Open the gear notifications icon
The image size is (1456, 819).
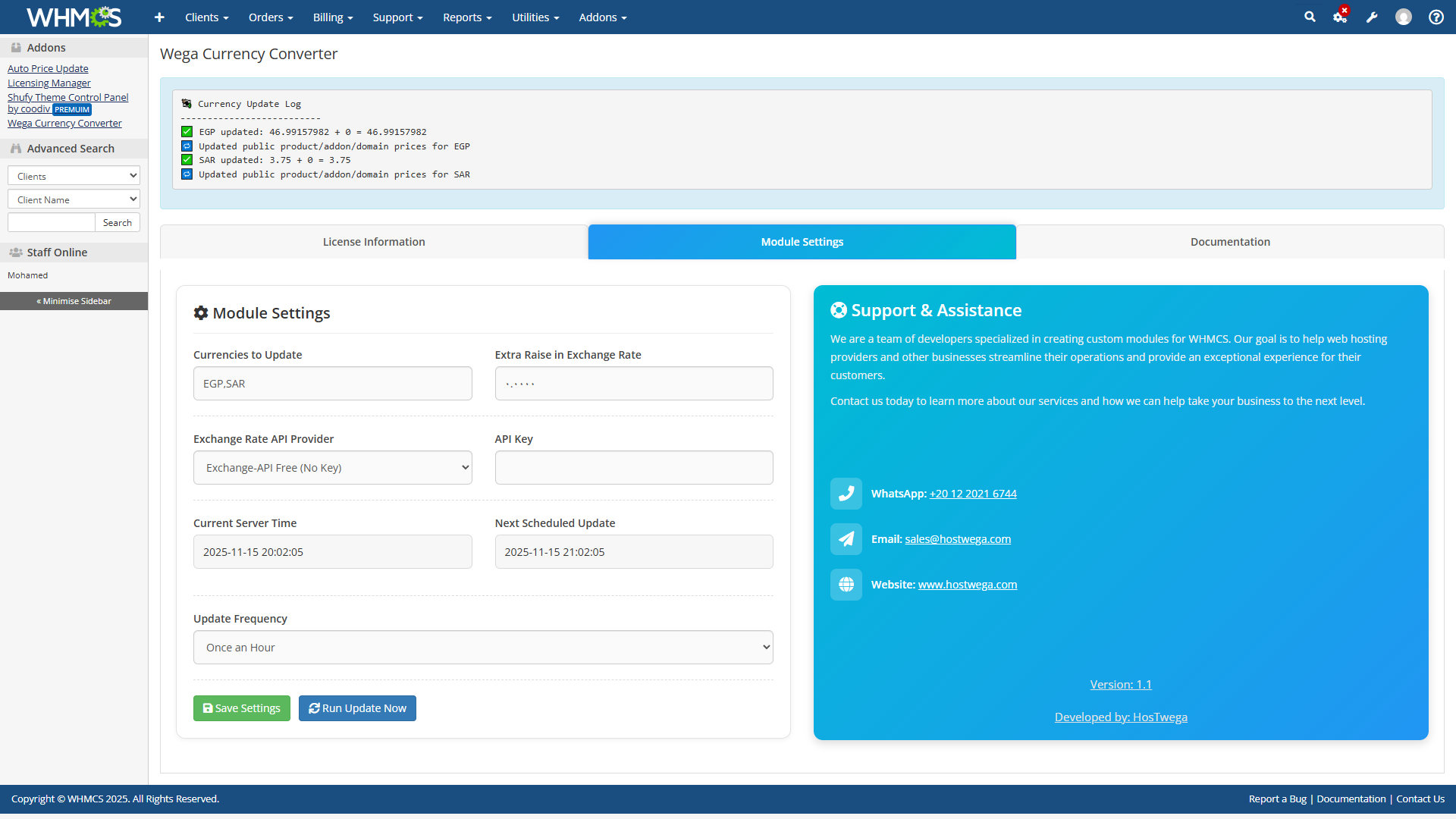[x=1340, y=17]
